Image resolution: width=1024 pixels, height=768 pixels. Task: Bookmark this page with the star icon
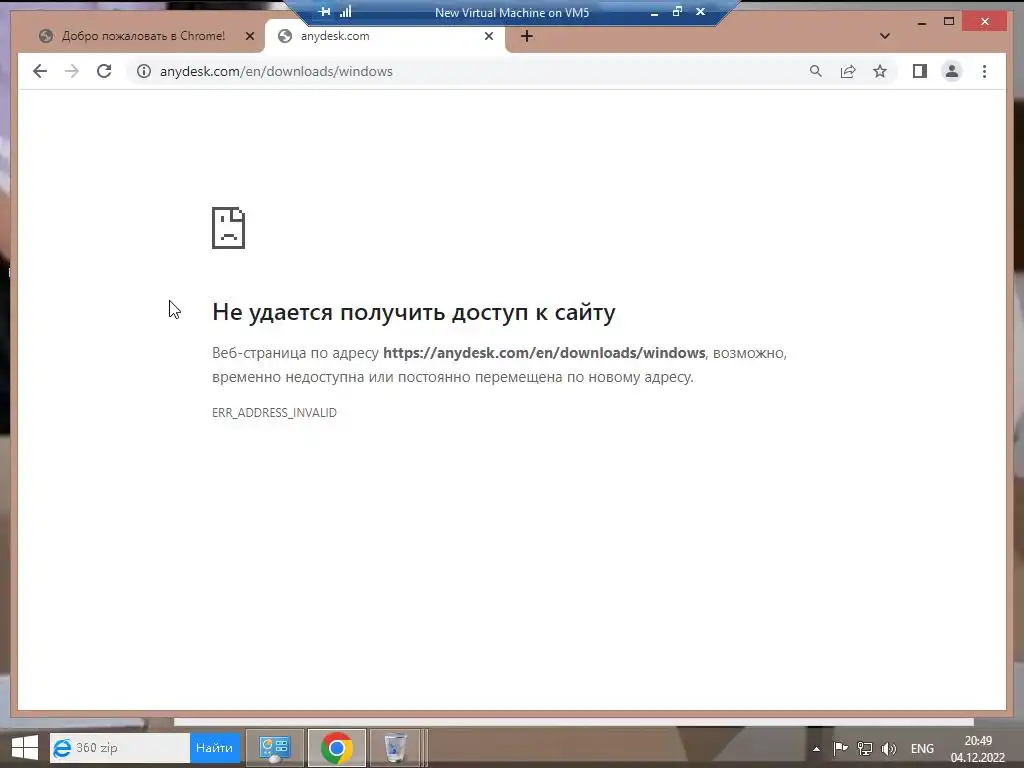point(880,71)
